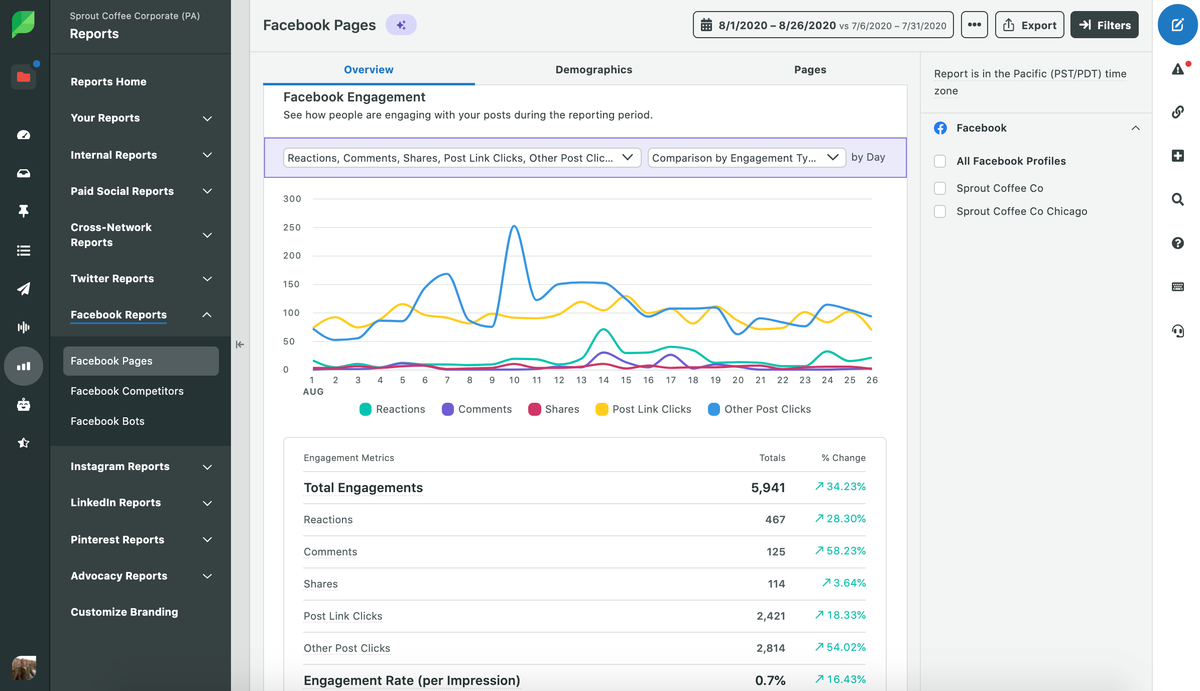Image resolution: width=1200 pixels, height=691 pixels.
Task: Click the Total Engagements value 5,941
Action: click(x=768, y=488)
